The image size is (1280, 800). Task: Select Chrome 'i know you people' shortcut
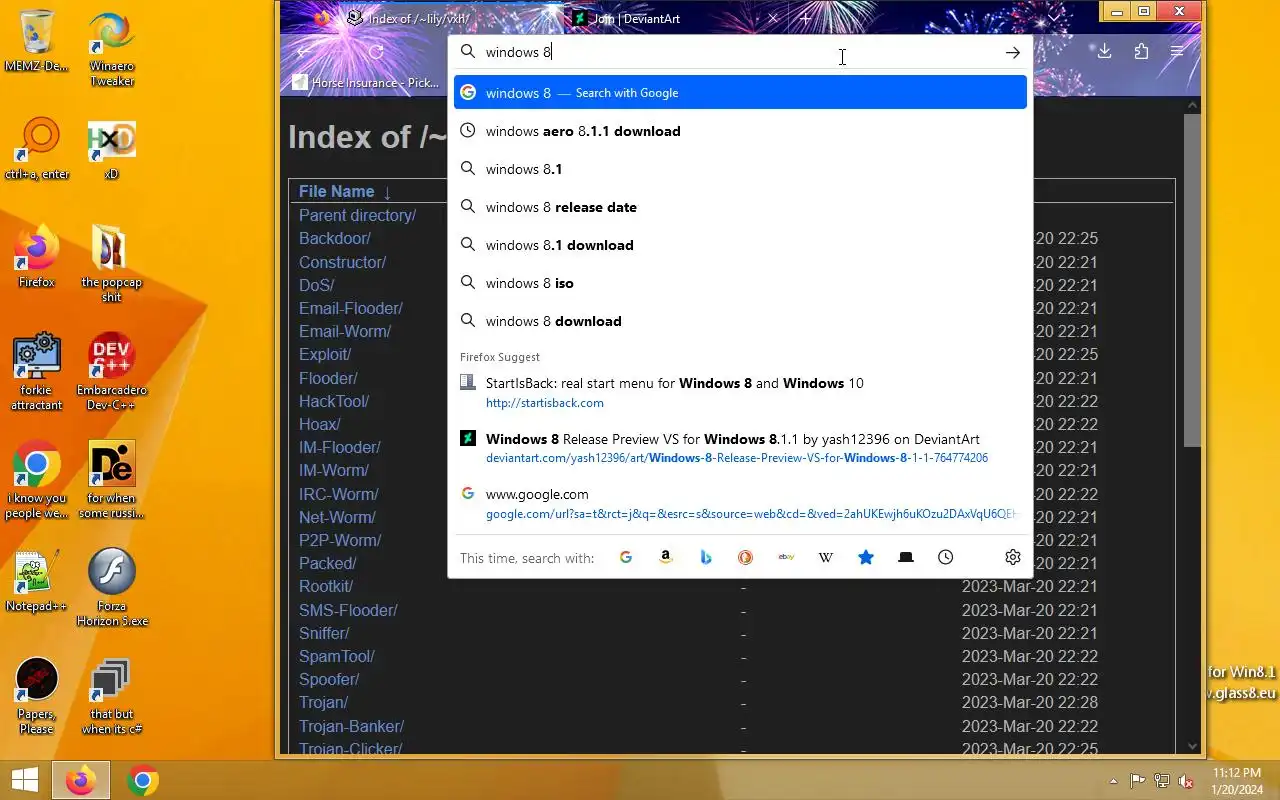coord(36,480)
